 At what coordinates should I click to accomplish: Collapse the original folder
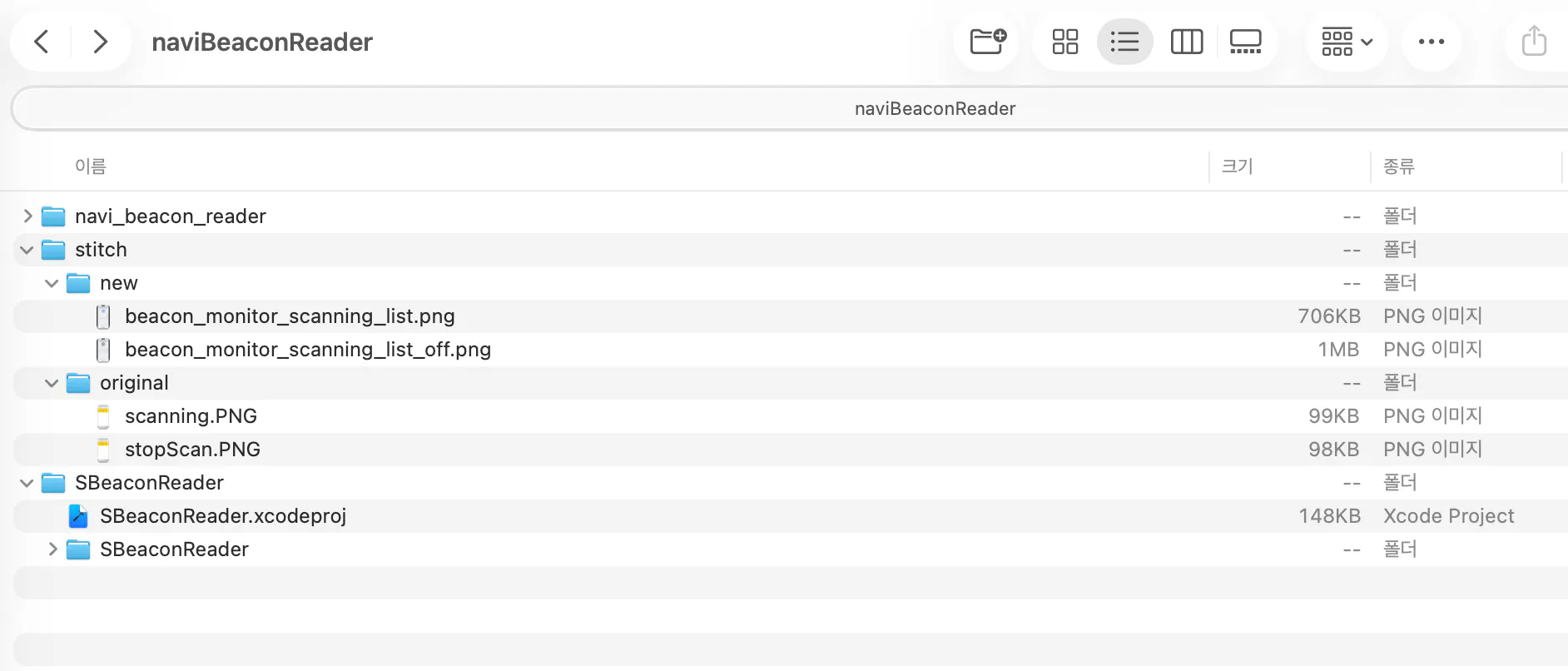[52, 383]
